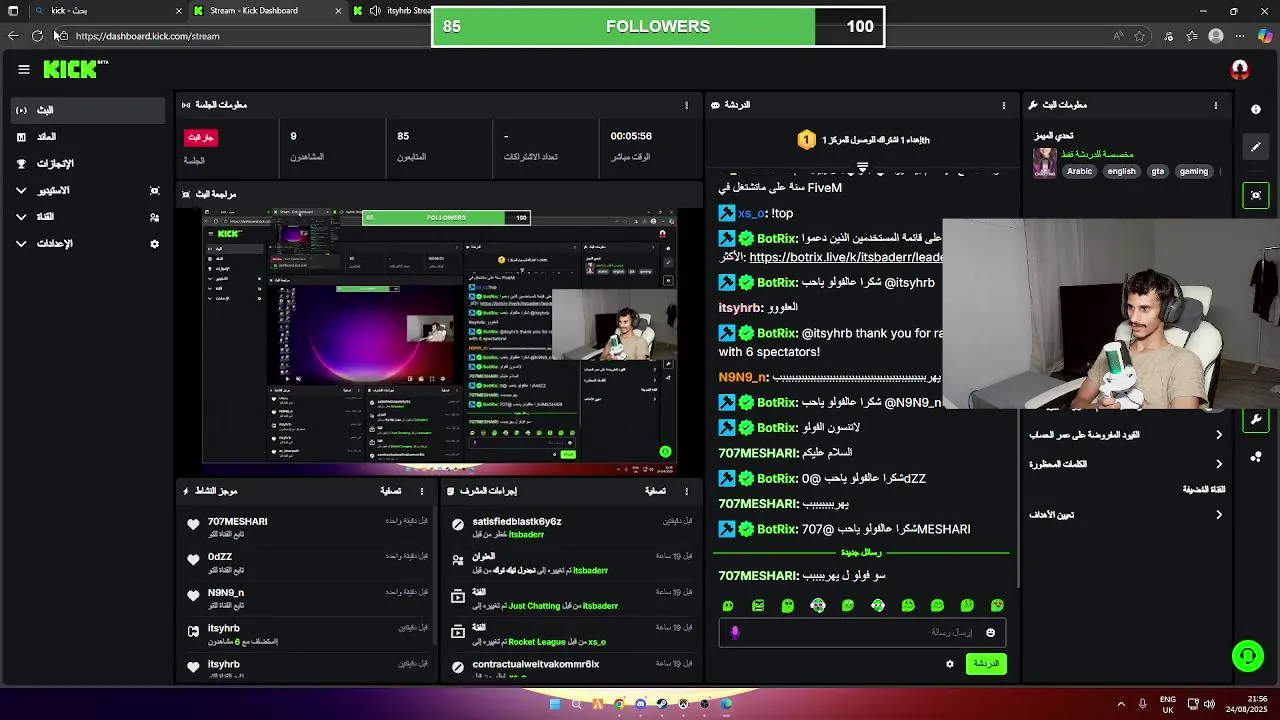Screen dimensions: 1280x720
Task: Expand the الاستديو sidebar section chevron
Action: tap(21, 190)
